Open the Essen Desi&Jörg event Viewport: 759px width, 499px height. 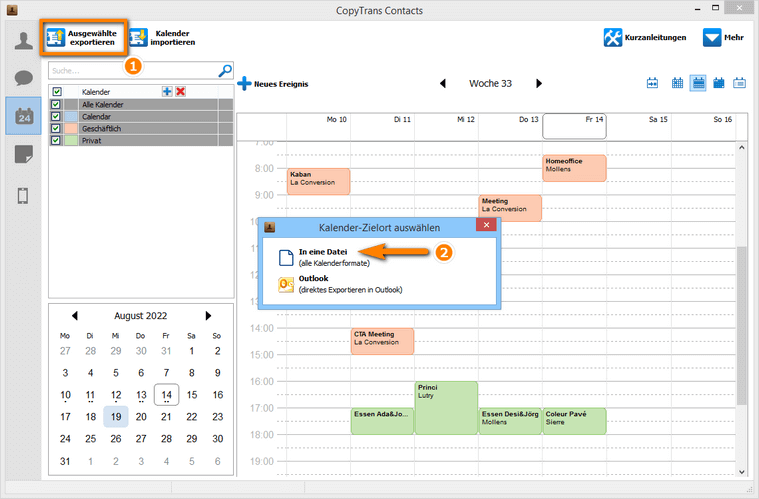point(510,421)
